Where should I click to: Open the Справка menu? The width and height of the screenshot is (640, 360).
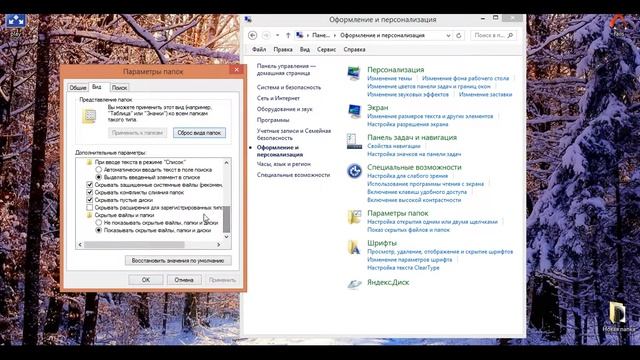click(x=354, y=49)
